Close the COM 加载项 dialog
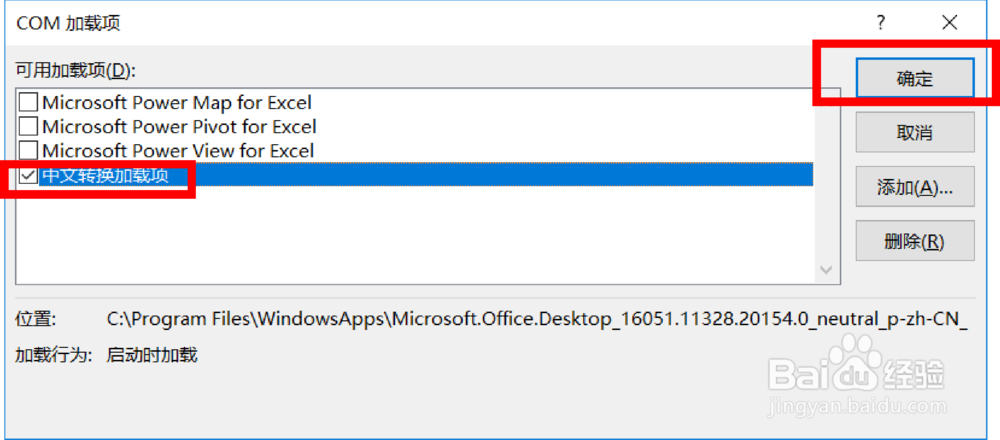The image size is (1000, 440). (948, 22)
